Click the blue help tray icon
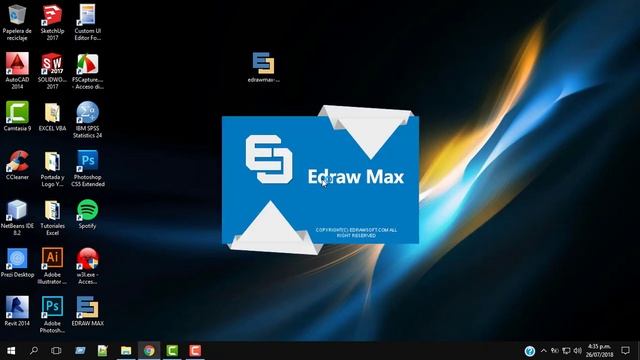 529,351
